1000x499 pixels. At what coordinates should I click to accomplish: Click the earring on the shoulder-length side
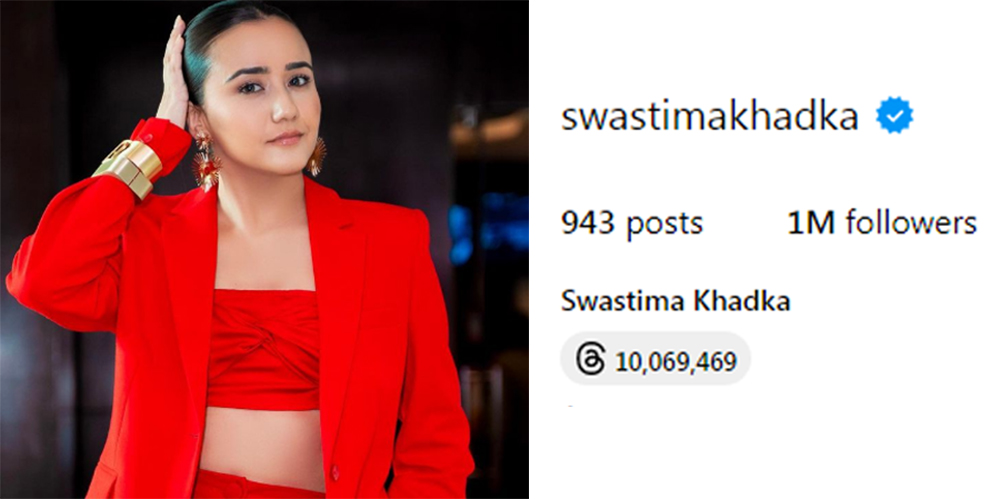click(316, 156)
